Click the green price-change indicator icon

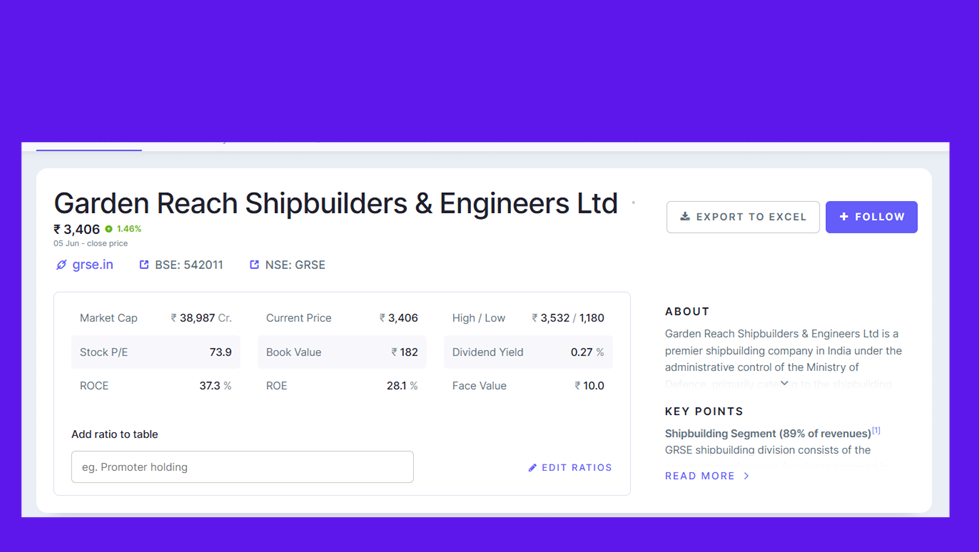109,229
